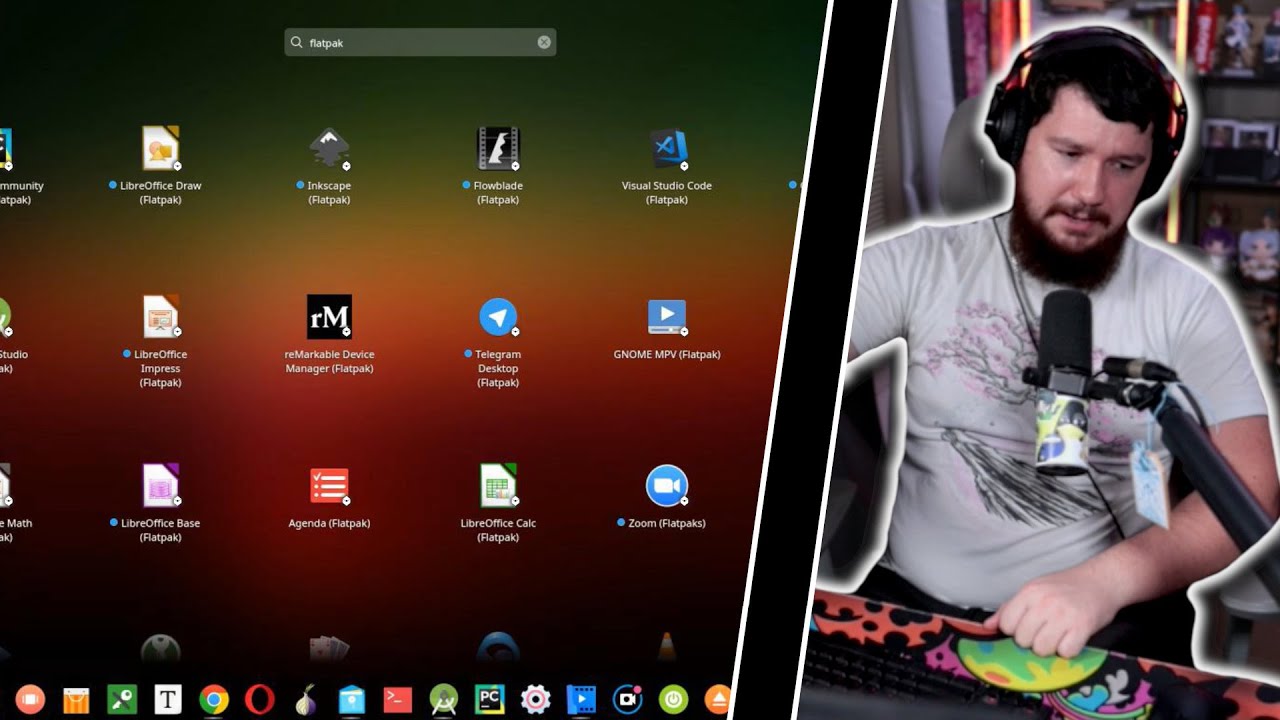Open the orange software store dock icon
Viewport: 1280px width, 720px height.
pyautogui.click(x=76, y=700)
